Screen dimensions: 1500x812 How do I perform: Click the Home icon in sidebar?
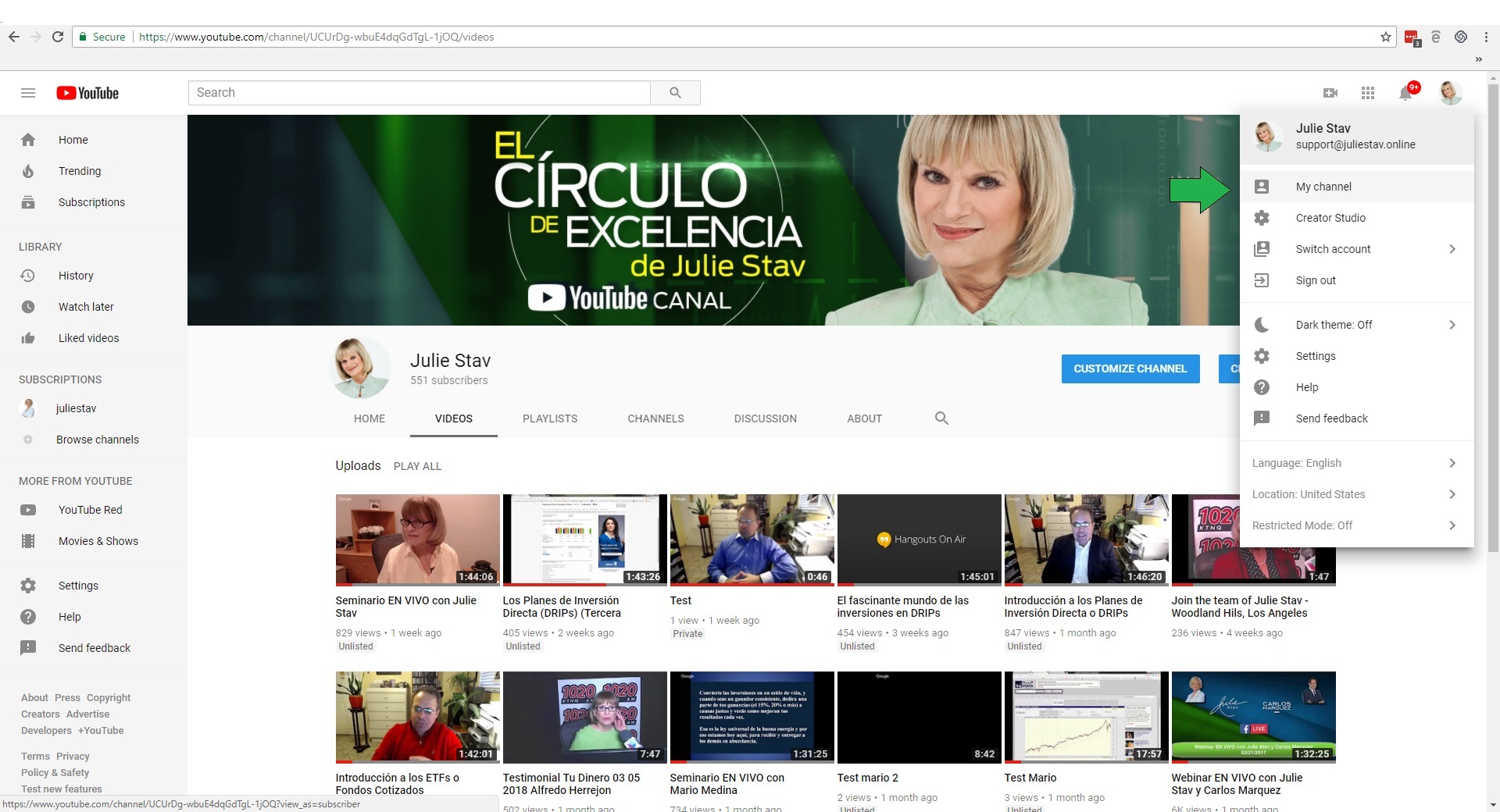pyautogui.click(x=28, y=140)
